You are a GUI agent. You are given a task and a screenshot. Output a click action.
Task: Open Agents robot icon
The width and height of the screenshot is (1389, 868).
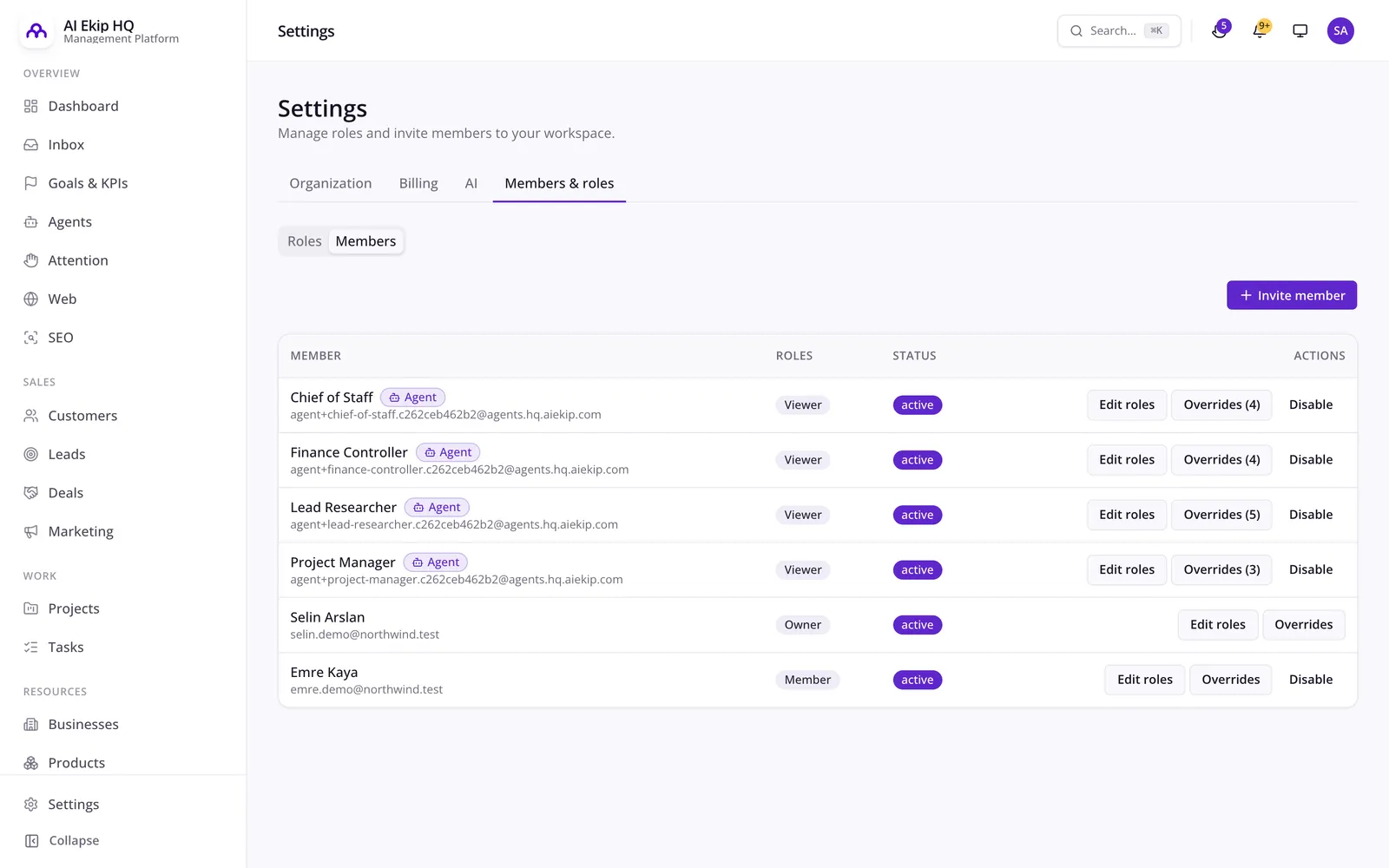click(31, 222)
